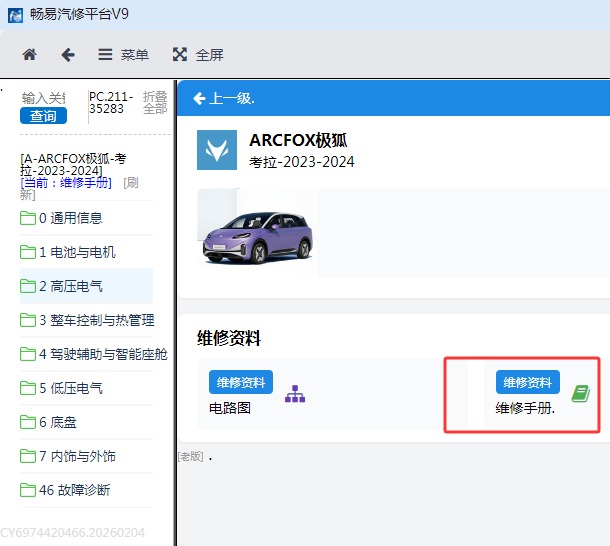
Task: Click the back arrow in toolbar
Action: click(x=68, y=54)
